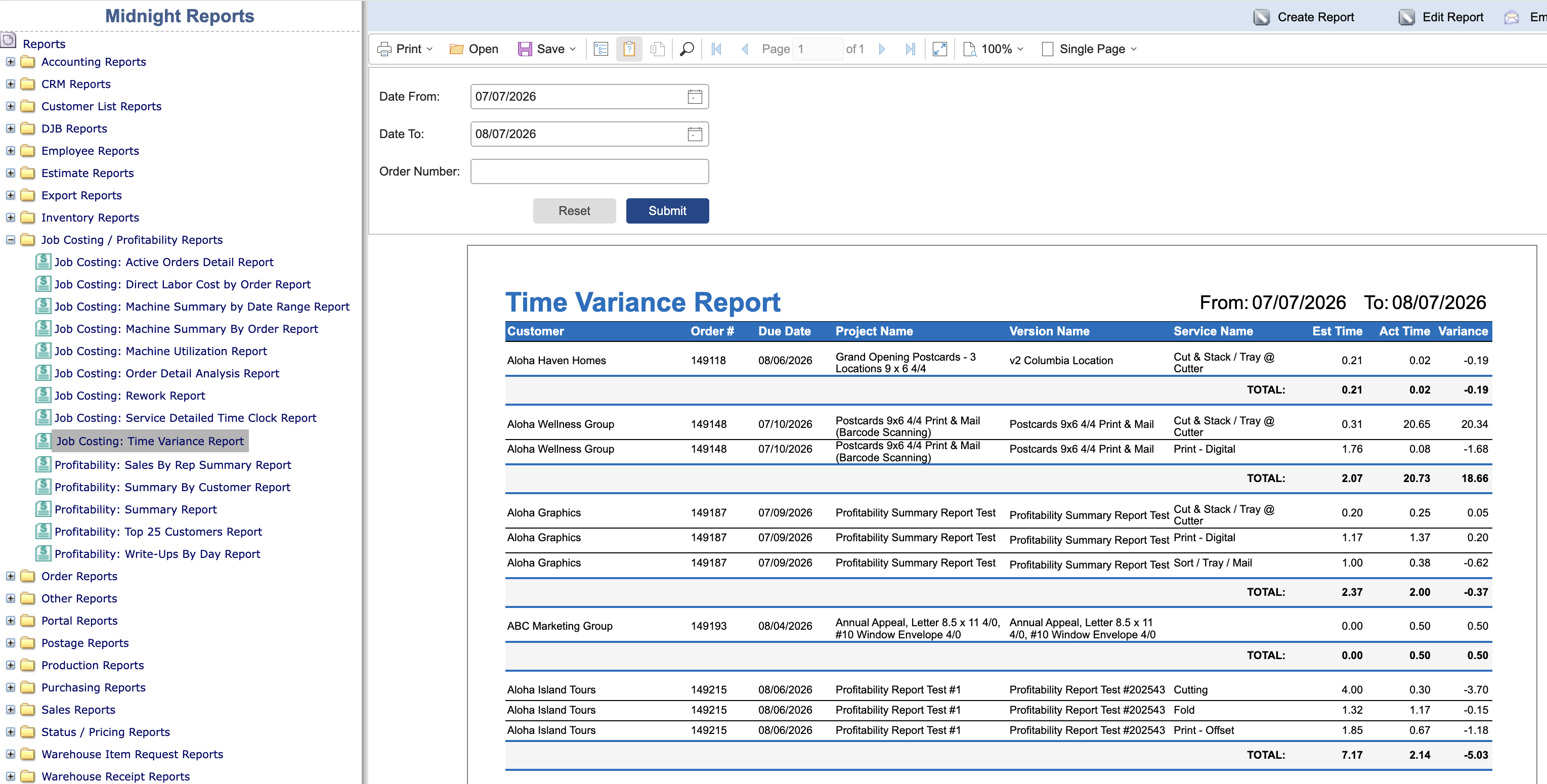Select Job Costing: Rework Report
Screen dimensions: 1547x784
pos(130,396)
